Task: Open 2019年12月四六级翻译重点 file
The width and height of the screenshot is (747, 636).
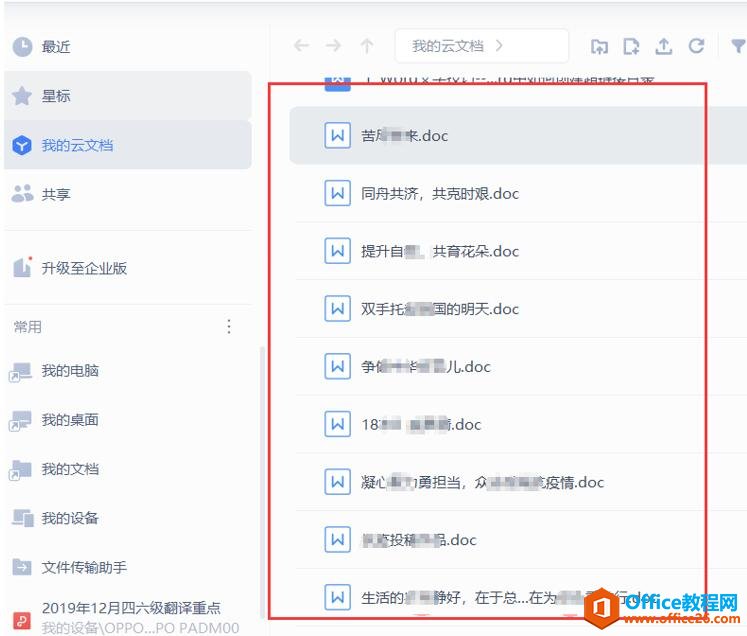Action: pyautogui.click(x=128, y=617)
